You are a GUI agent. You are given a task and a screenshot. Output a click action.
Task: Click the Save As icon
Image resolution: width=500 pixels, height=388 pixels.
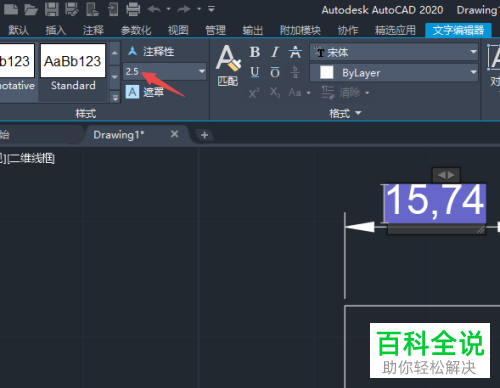click(72, 9)
